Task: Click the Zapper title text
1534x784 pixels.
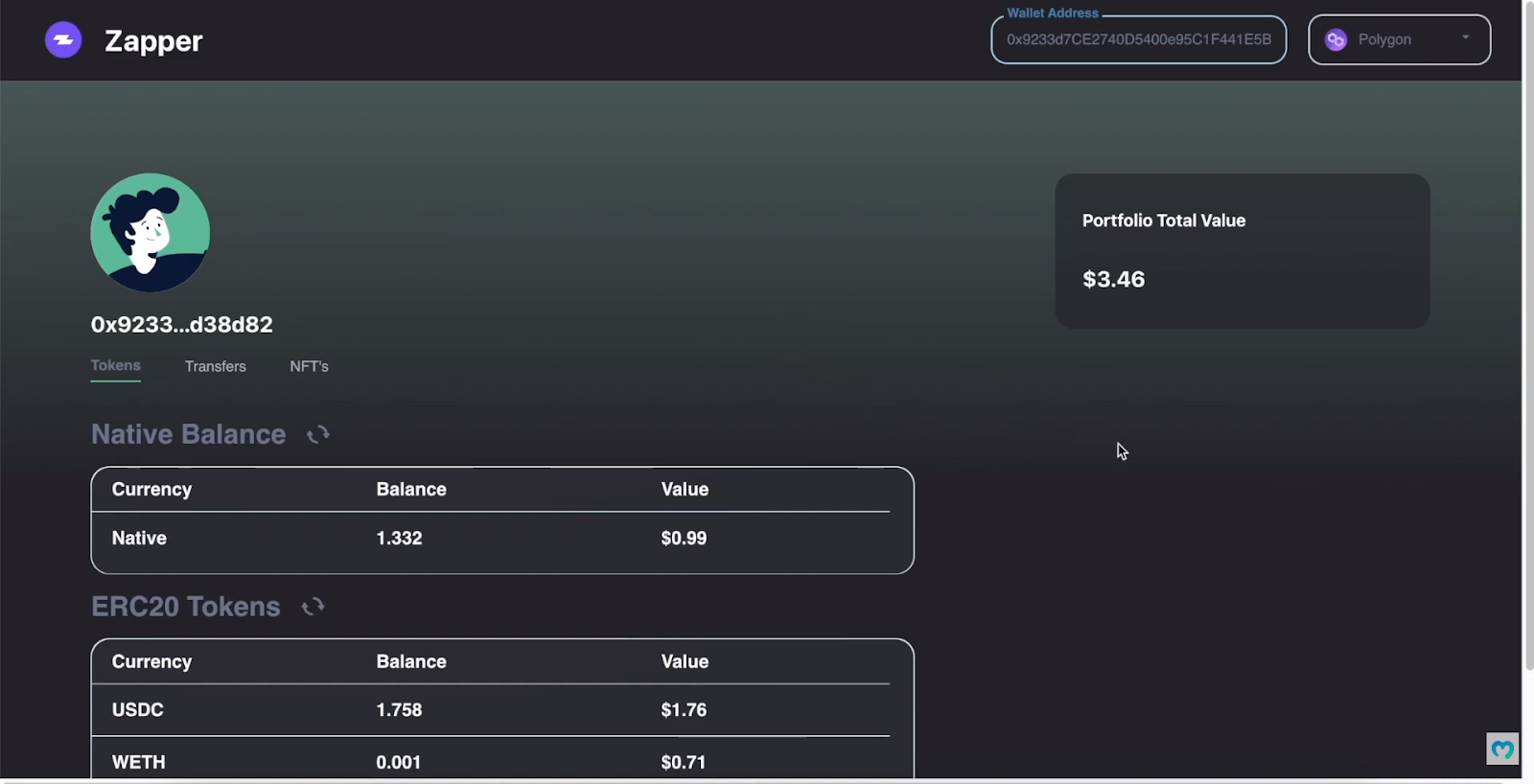Action: pos(153,40)
